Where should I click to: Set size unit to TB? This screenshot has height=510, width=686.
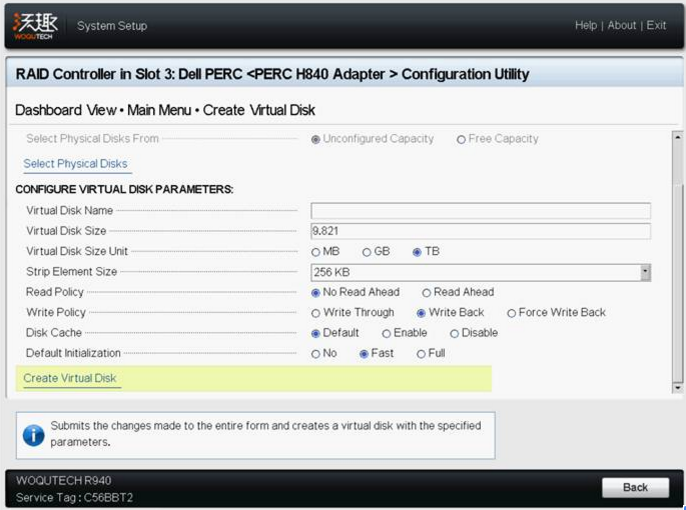click(x=417, y=252)
